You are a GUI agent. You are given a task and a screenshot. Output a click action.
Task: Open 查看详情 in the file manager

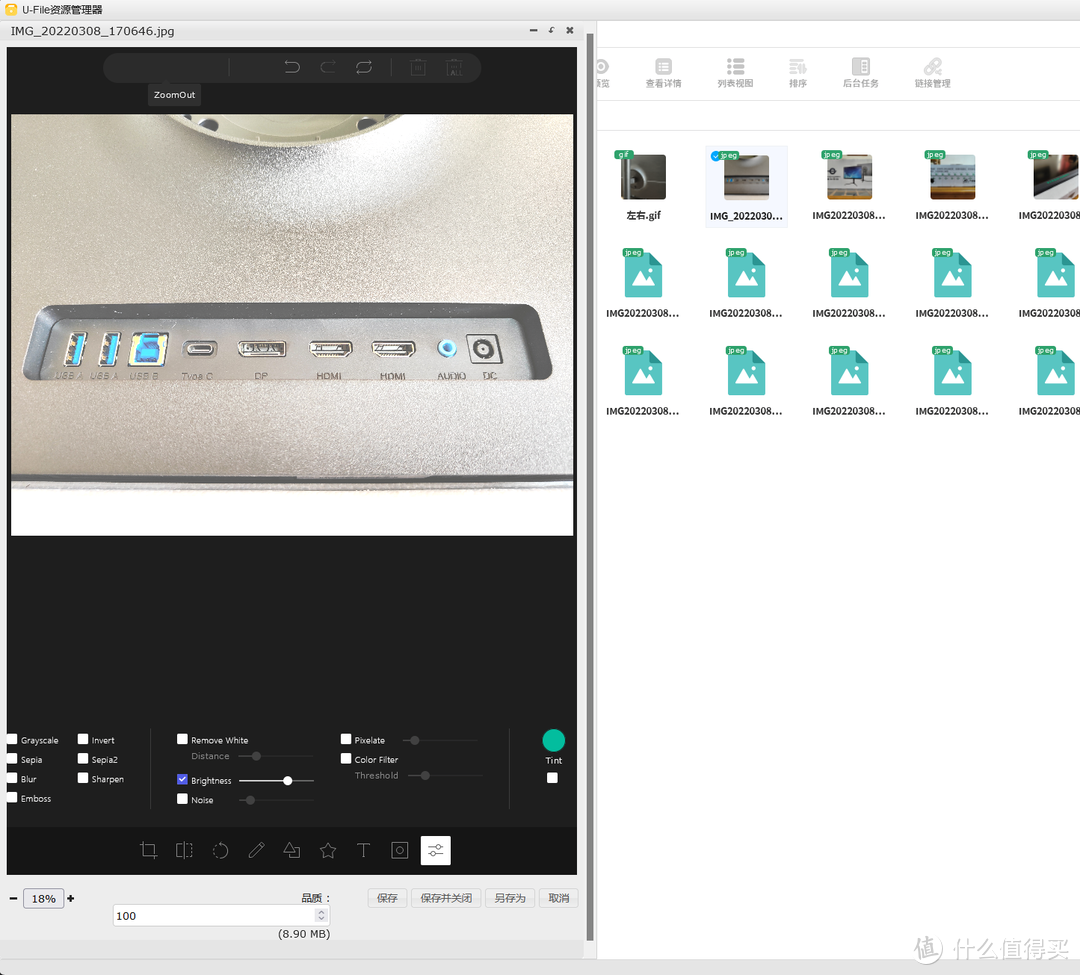point(663,72)
